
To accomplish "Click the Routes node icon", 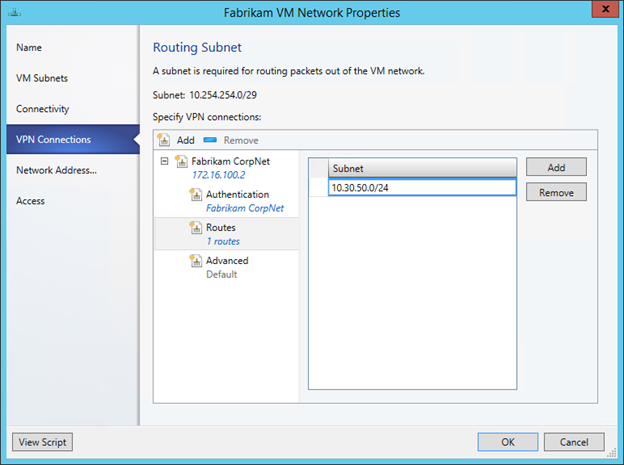I will coord(196,228).
